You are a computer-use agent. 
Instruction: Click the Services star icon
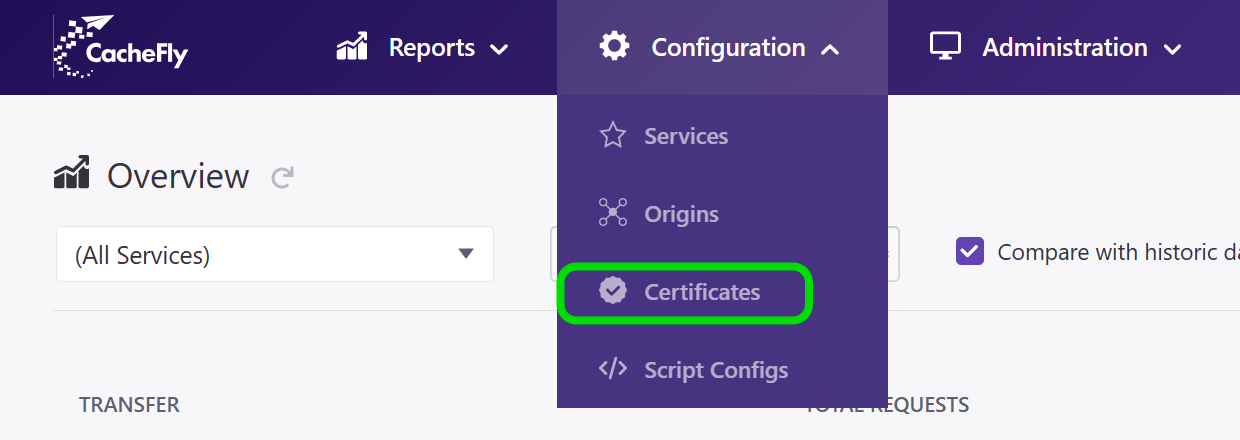pos(612,136)
